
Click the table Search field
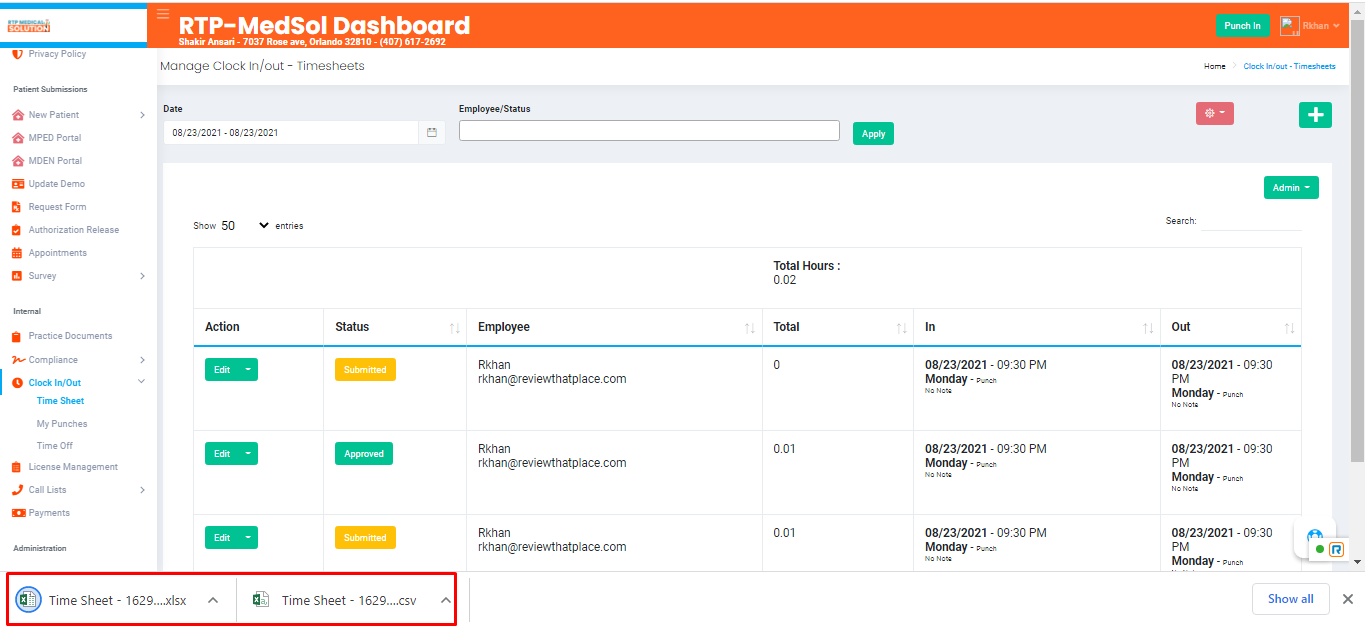[1251, 221]
